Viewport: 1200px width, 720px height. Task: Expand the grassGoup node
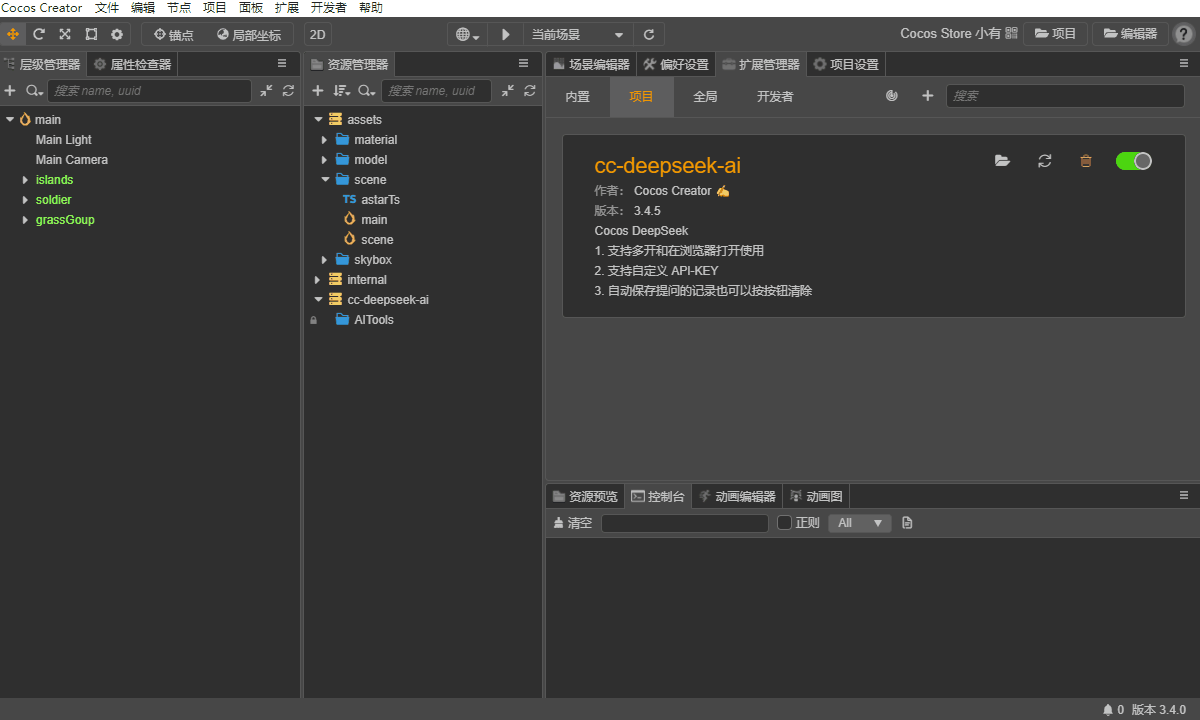click(x=25, y=220)
